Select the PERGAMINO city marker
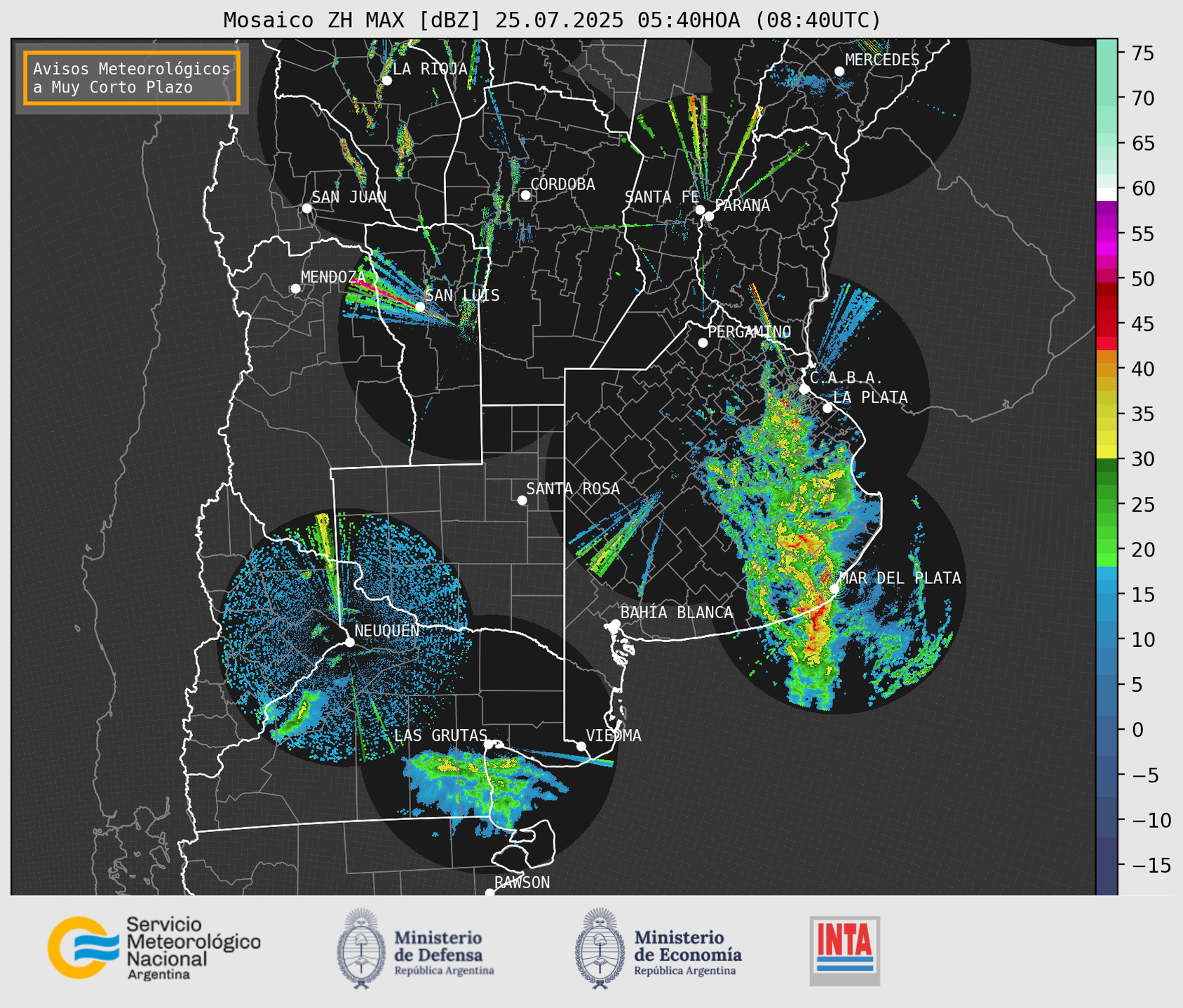This screenshot has width=1183, height=1008. [x=703, y=343]
